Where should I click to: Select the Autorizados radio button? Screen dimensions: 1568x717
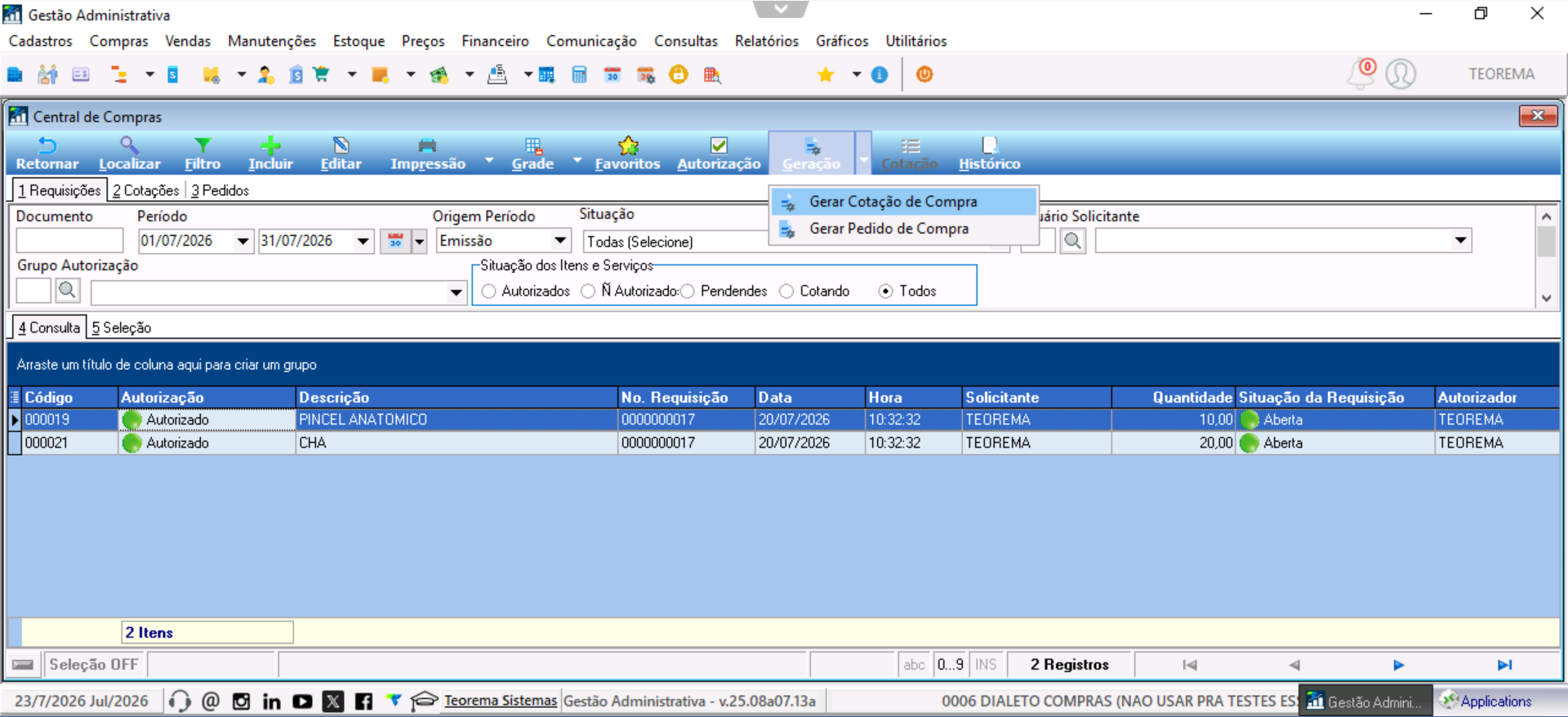(x=488, y=292)
